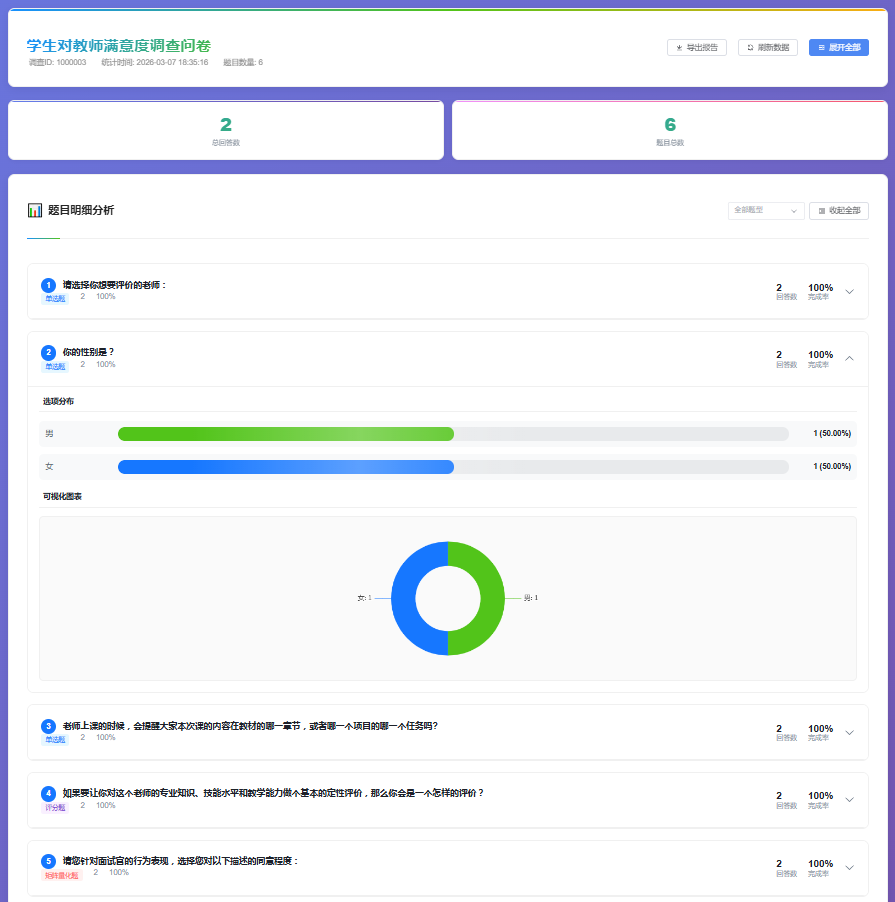
Task: Click the 题目总数 summary card showing 6
Action: 669,130
